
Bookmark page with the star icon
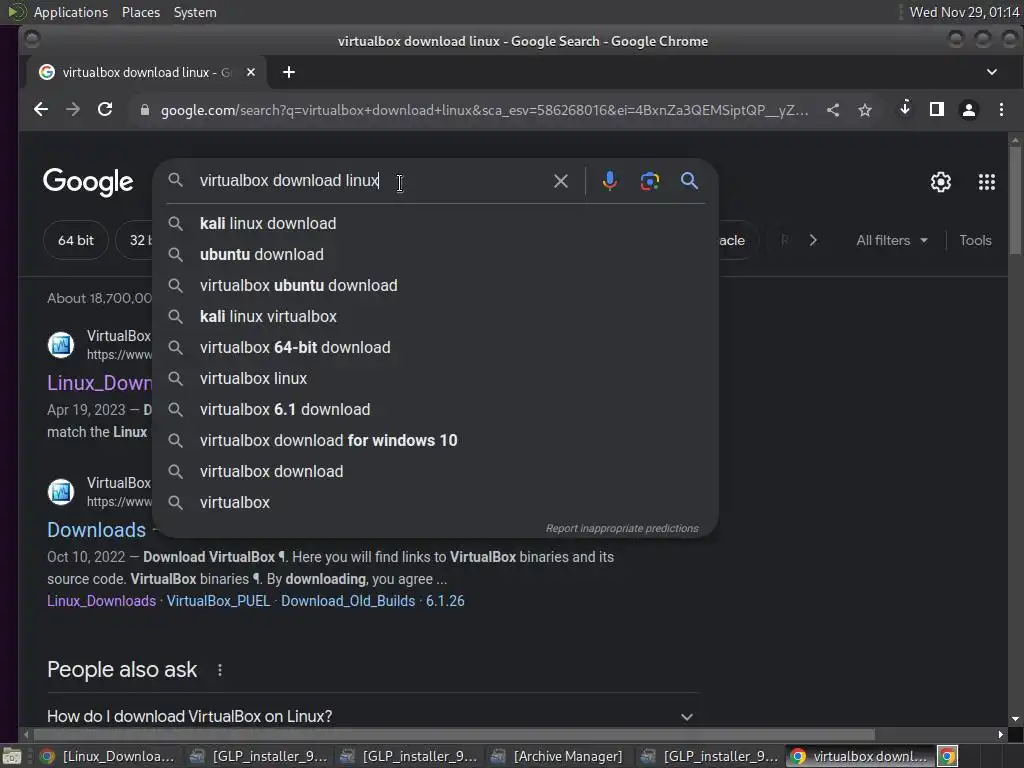(865, 110)
